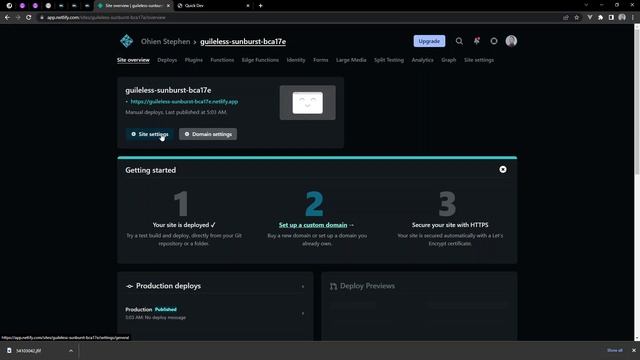Close the Site overview browser tab
Image resolution: width=640 pixels, height=360 pixels.
(168, 6)
